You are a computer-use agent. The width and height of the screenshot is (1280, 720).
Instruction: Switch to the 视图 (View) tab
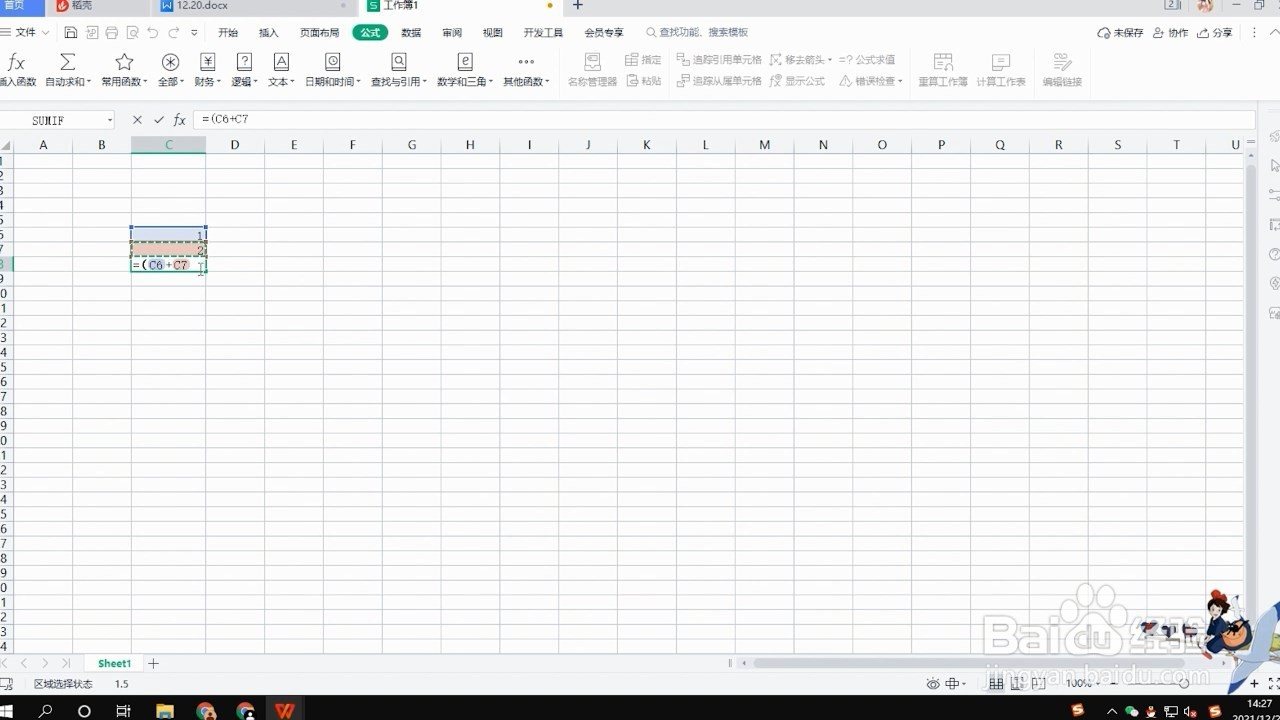[493, 33]
